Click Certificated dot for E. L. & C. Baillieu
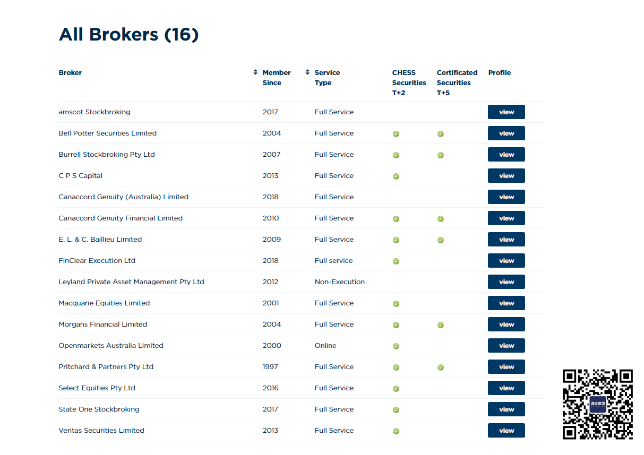644x455 pixels. click(x=440, y=240)
